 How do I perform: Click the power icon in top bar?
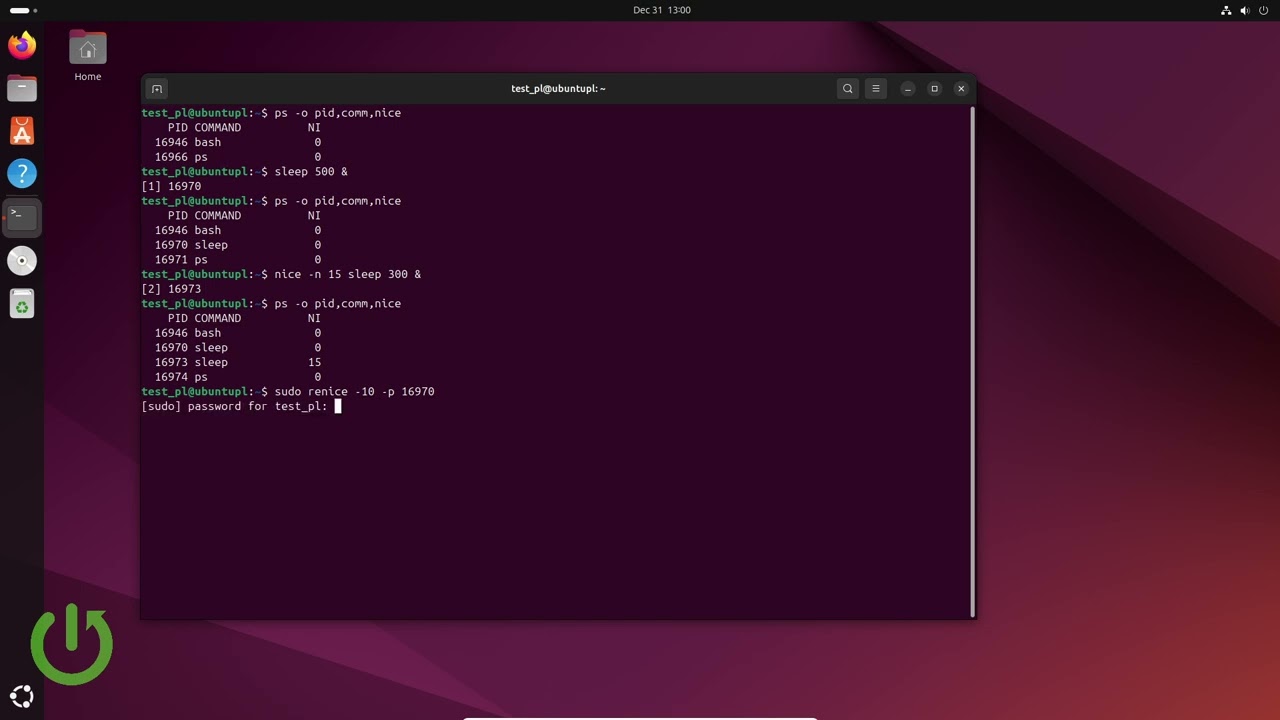(x=1264, y=10)
